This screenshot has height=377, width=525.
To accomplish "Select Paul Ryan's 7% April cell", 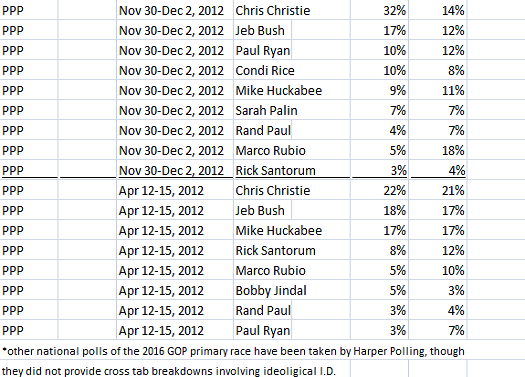I will (x=438, y=331).
